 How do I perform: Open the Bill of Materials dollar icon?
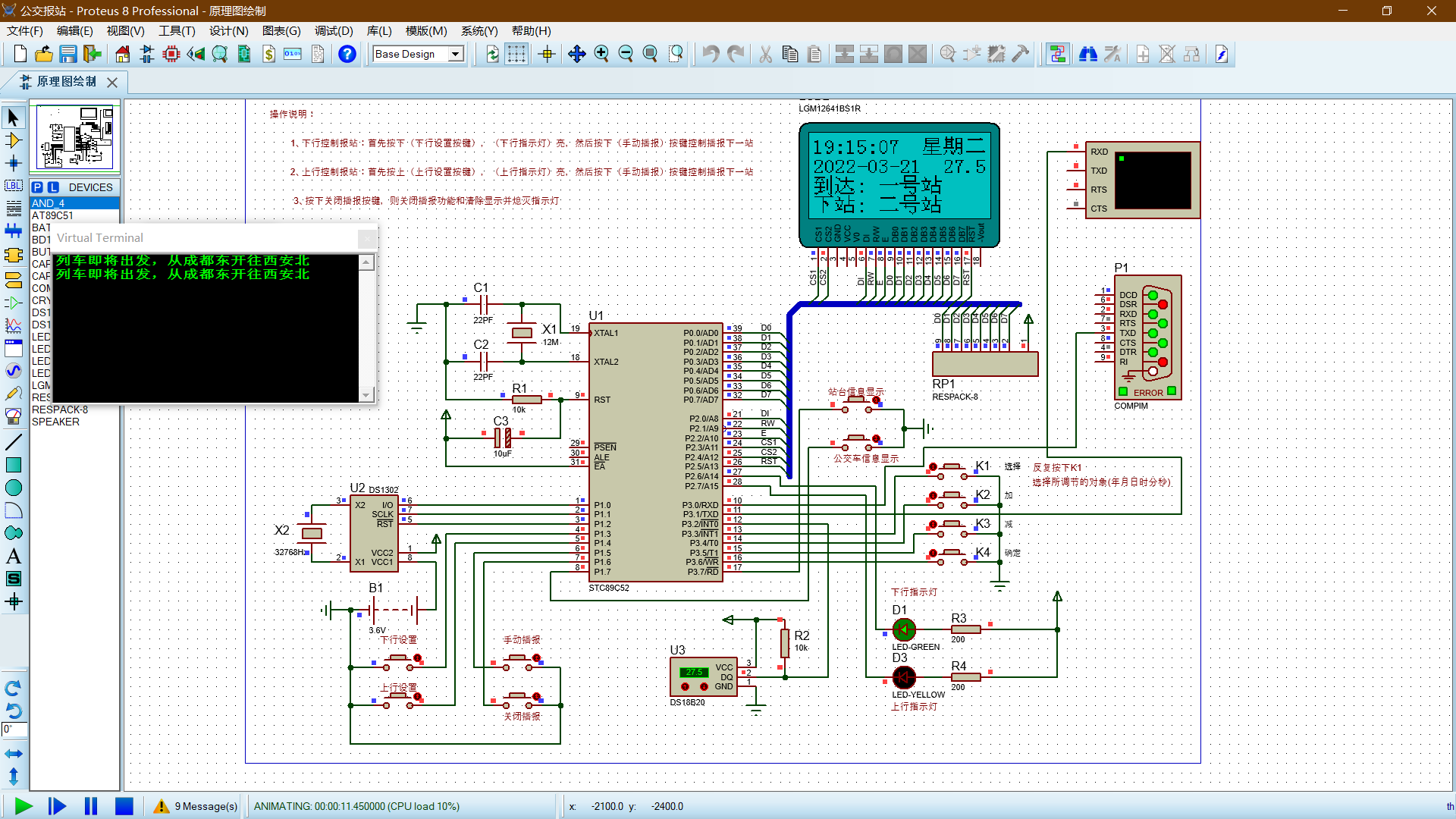[268, 54]
